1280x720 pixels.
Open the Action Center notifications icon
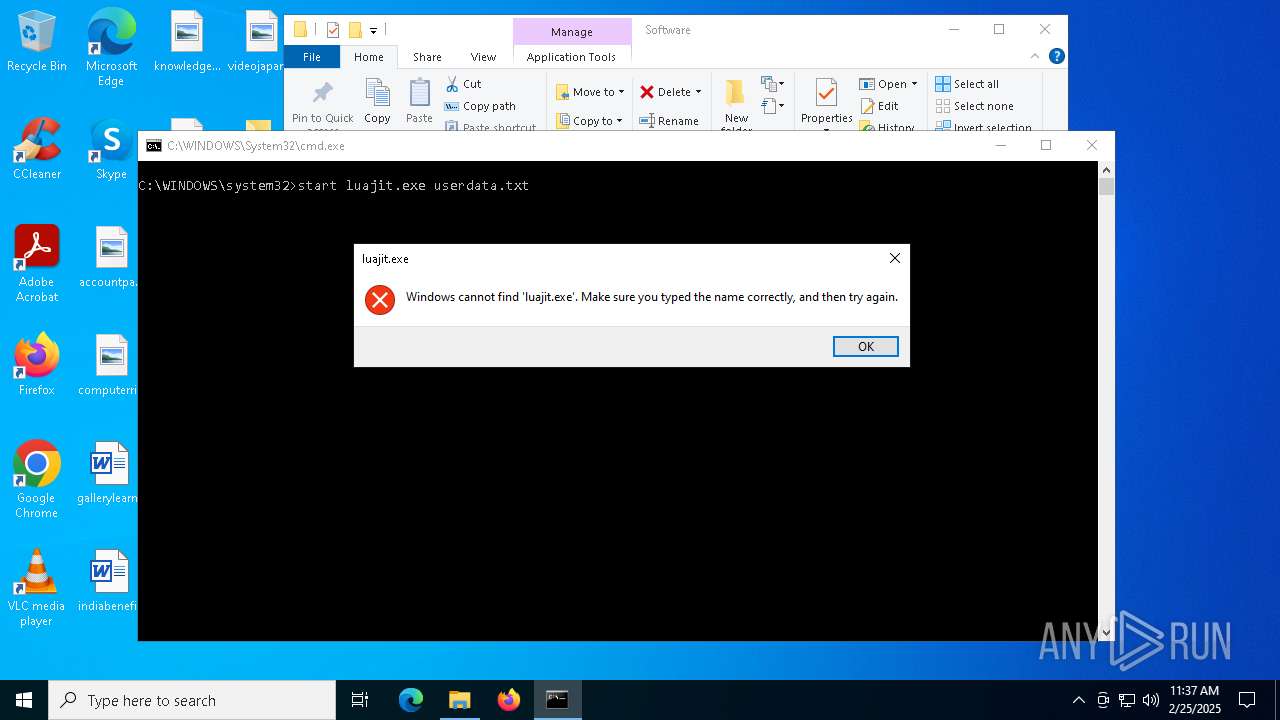pos(1247,700)
